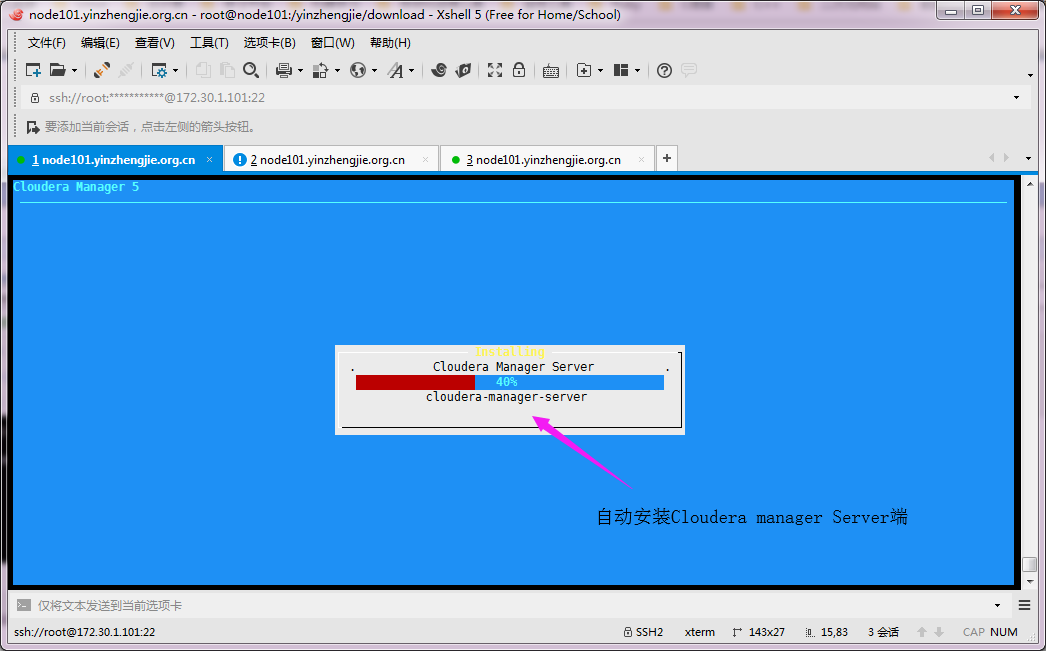Expand the Tab Layout dropdown arrow

pyautogui.click(x=637, y=70)
